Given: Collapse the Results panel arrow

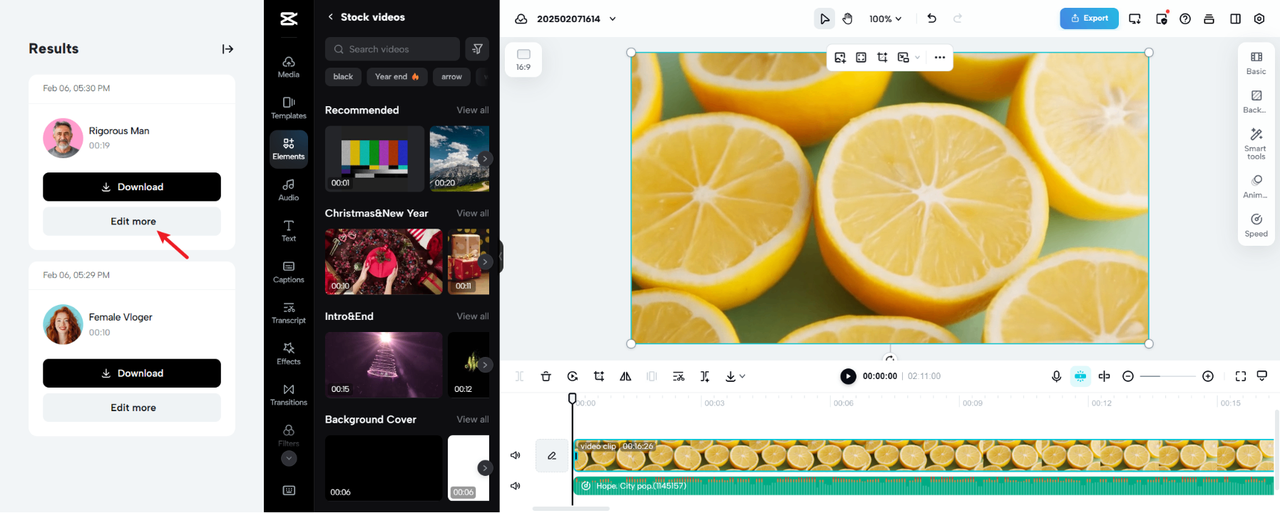Looking at the screenshot, I should point(227,49).
